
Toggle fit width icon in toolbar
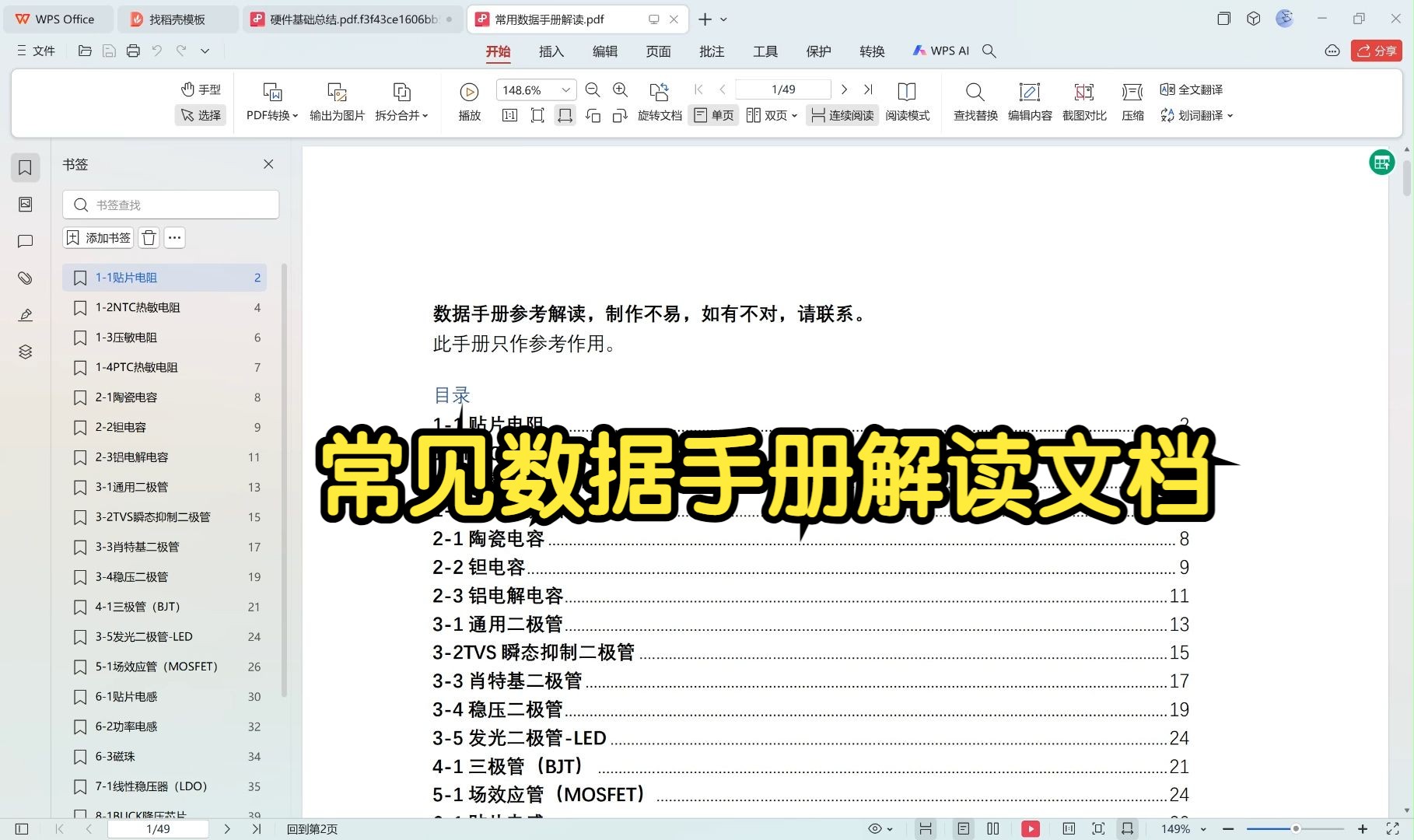coord(565,116)
